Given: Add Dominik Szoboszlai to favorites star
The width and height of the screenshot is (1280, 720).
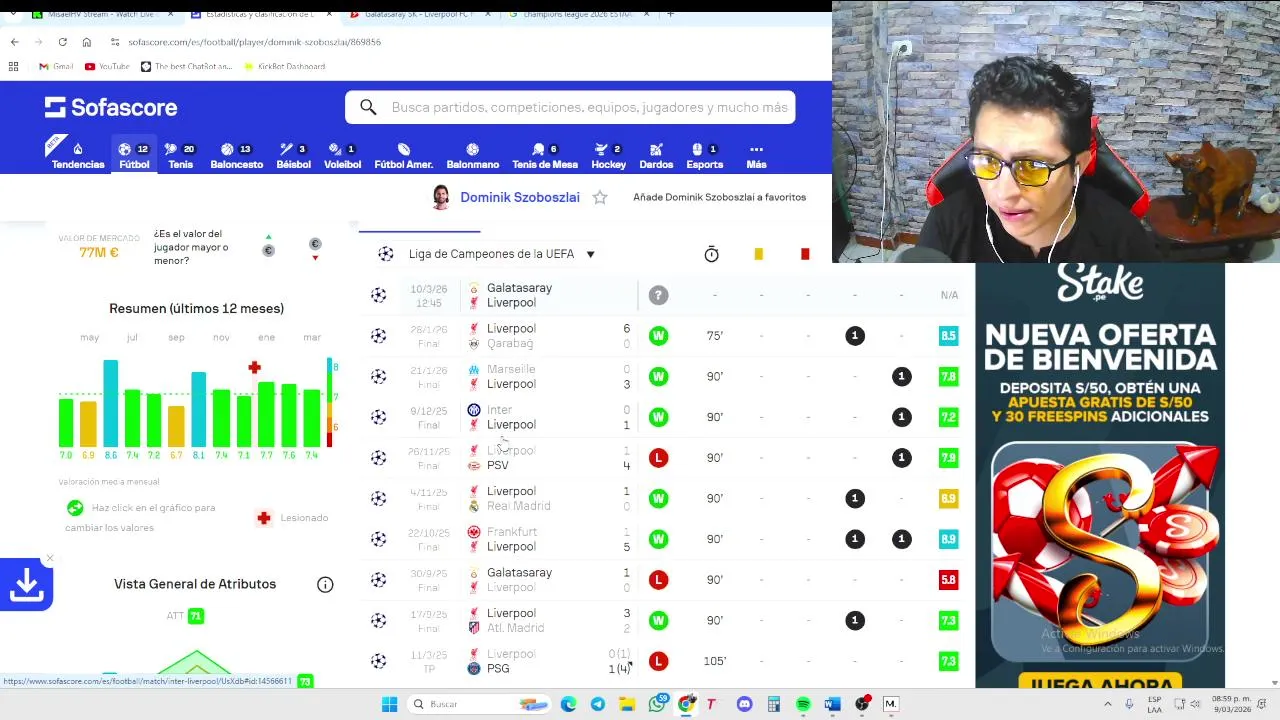Looking at the screenshot, I should [x=600, y=197].
